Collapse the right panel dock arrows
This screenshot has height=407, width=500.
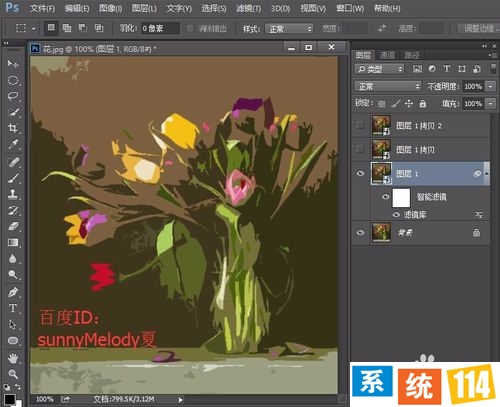tap(484, 46)
